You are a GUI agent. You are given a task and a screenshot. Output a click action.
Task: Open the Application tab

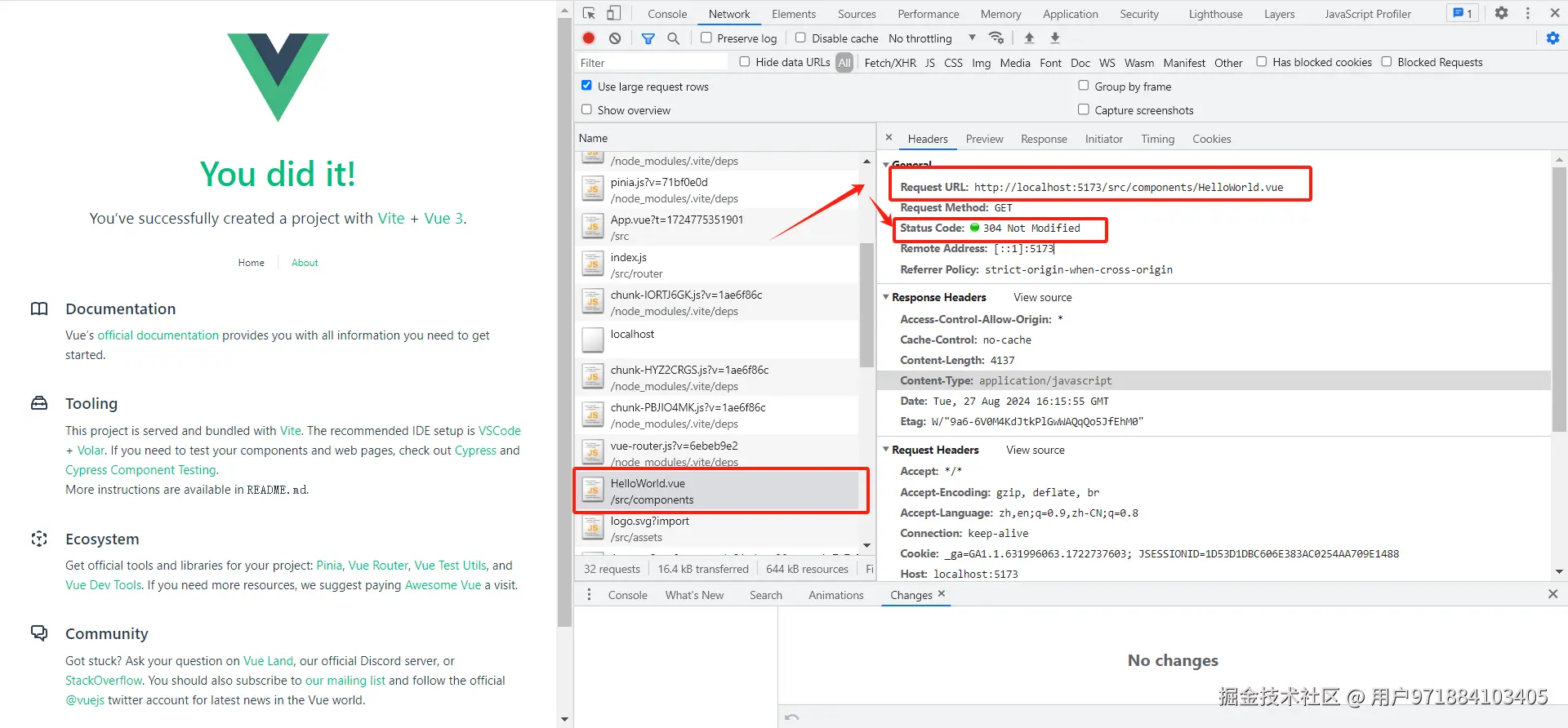tap(1070, 14)
